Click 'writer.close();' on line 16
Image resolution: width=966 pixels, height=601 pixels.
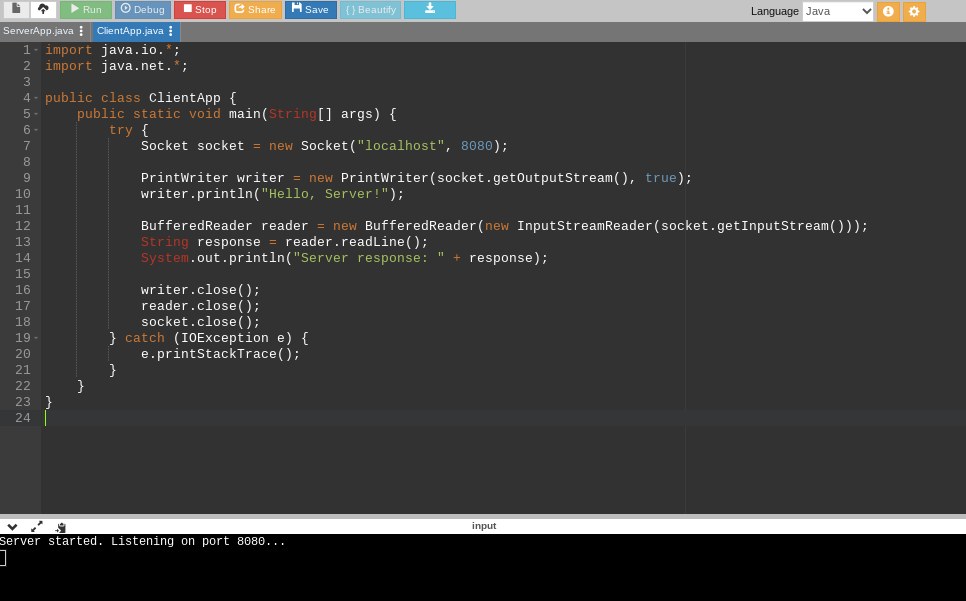click(x=201, y=290)
